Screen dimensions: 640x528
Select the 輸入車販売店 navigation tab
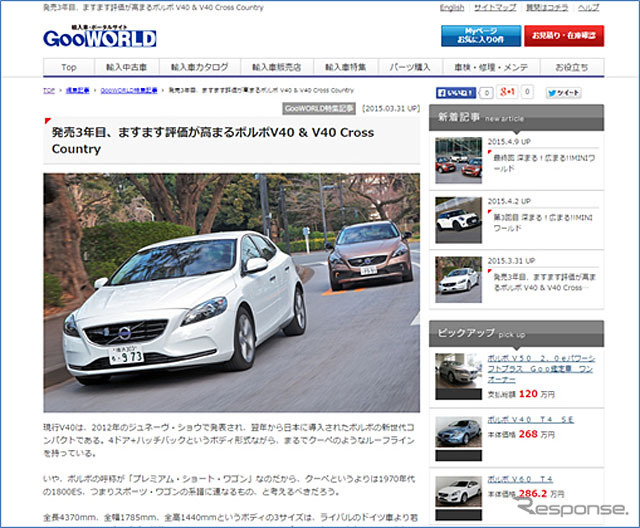[277, 67]
